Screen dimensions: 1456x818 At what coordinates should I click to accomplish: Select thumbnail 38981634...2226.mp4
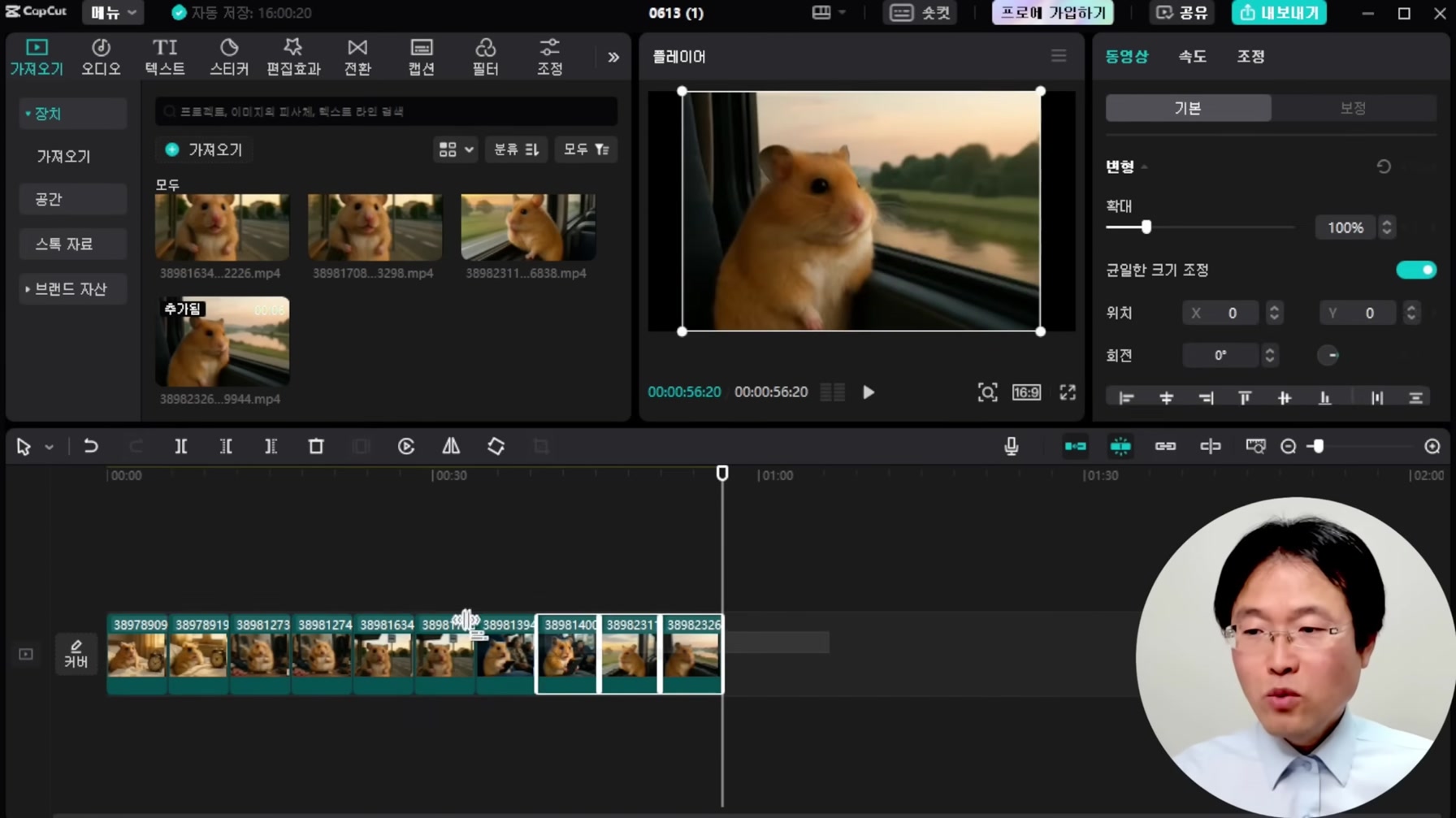(222, 227)
